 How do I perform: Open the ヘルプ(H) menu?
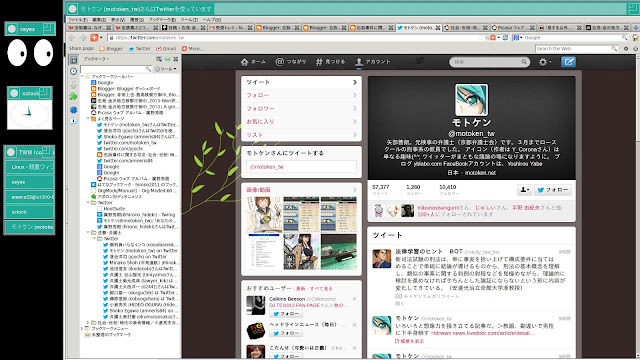tap(211, 20)
